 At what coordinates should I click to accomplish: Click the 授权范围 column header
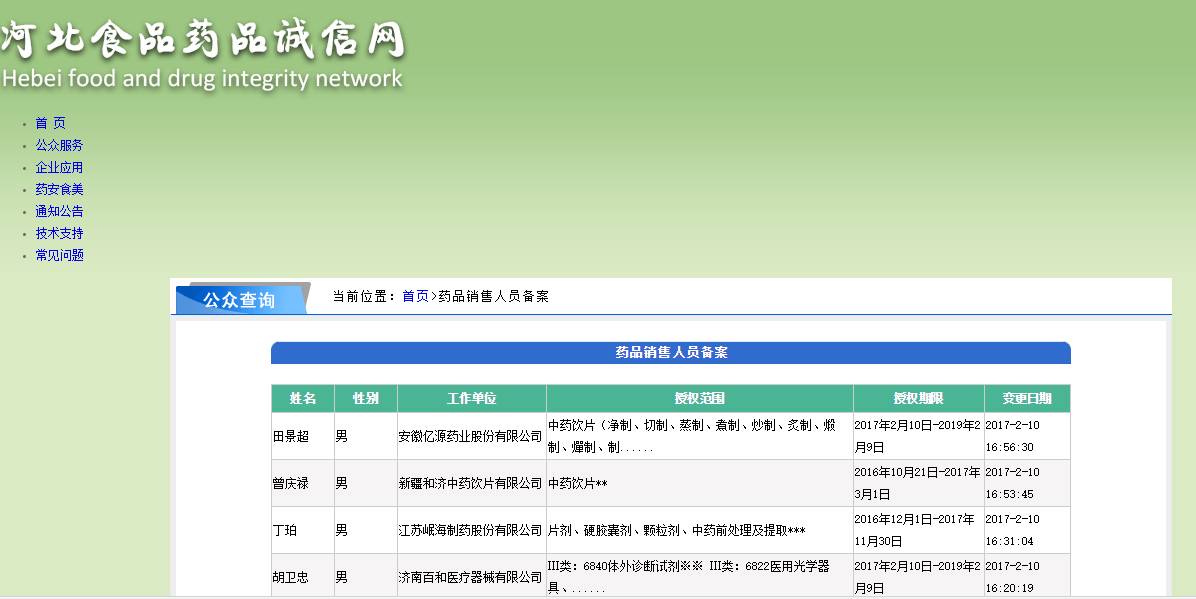coord(700,398)
